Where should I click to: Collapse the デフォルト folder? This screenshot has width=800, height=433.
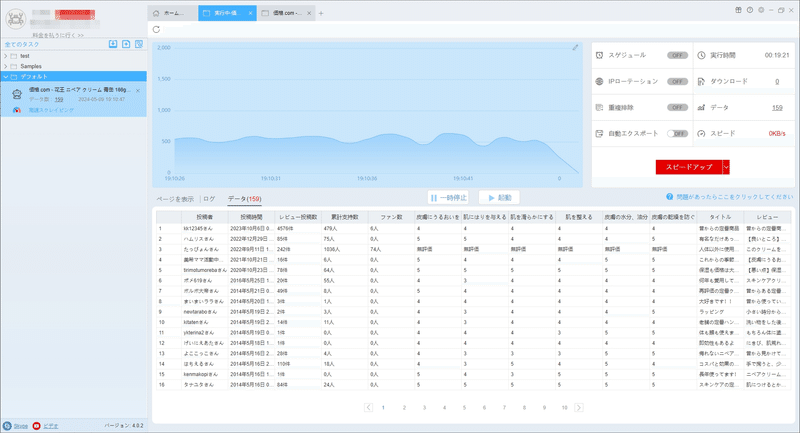(x=6, y=77)
